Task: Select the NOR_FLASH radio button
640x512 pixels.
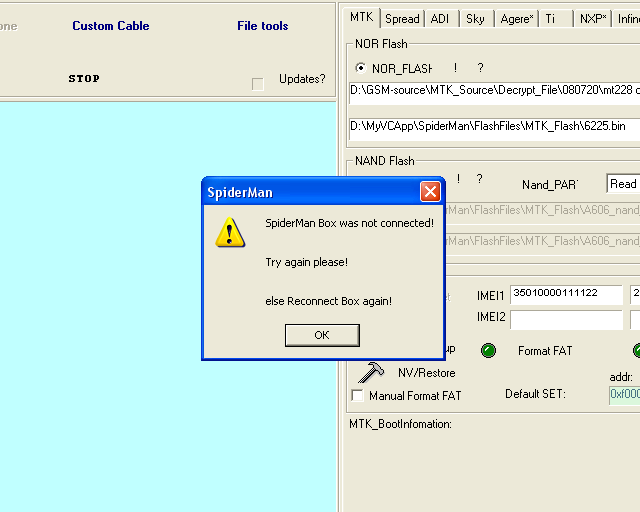Action: [360, 68]
